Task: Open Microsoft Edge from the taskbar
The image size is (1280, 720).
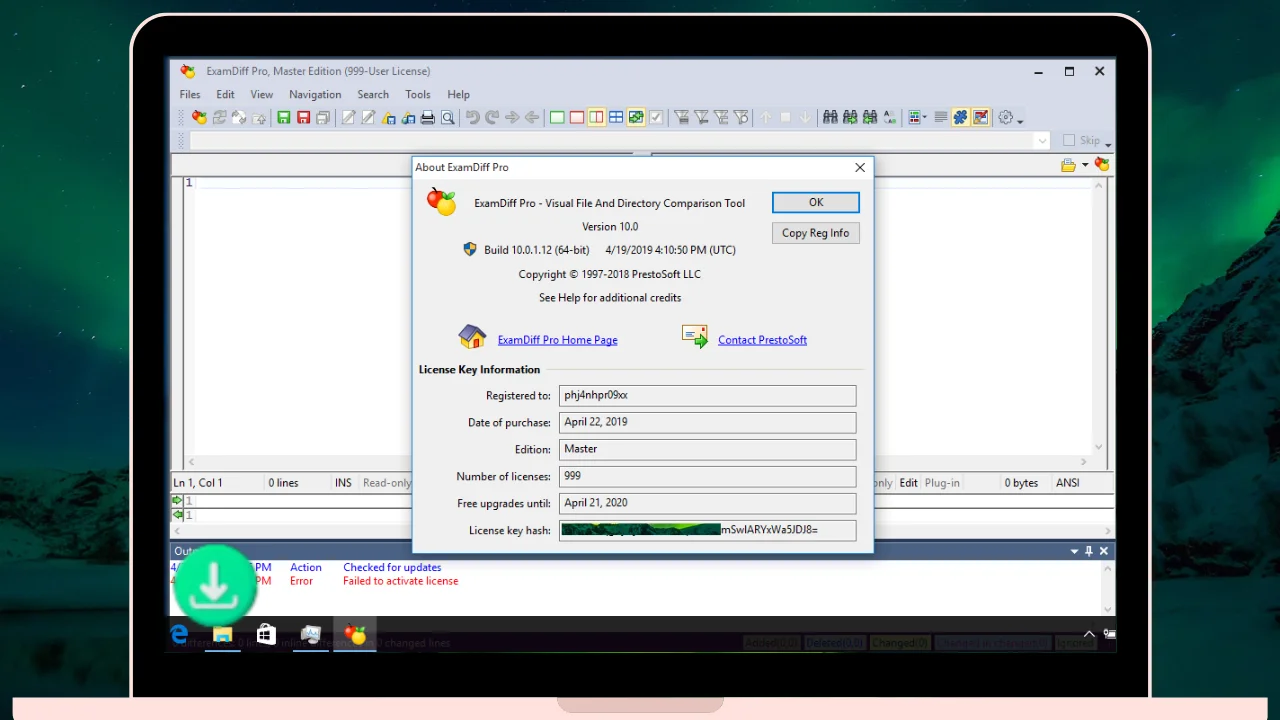Action: 180,634
